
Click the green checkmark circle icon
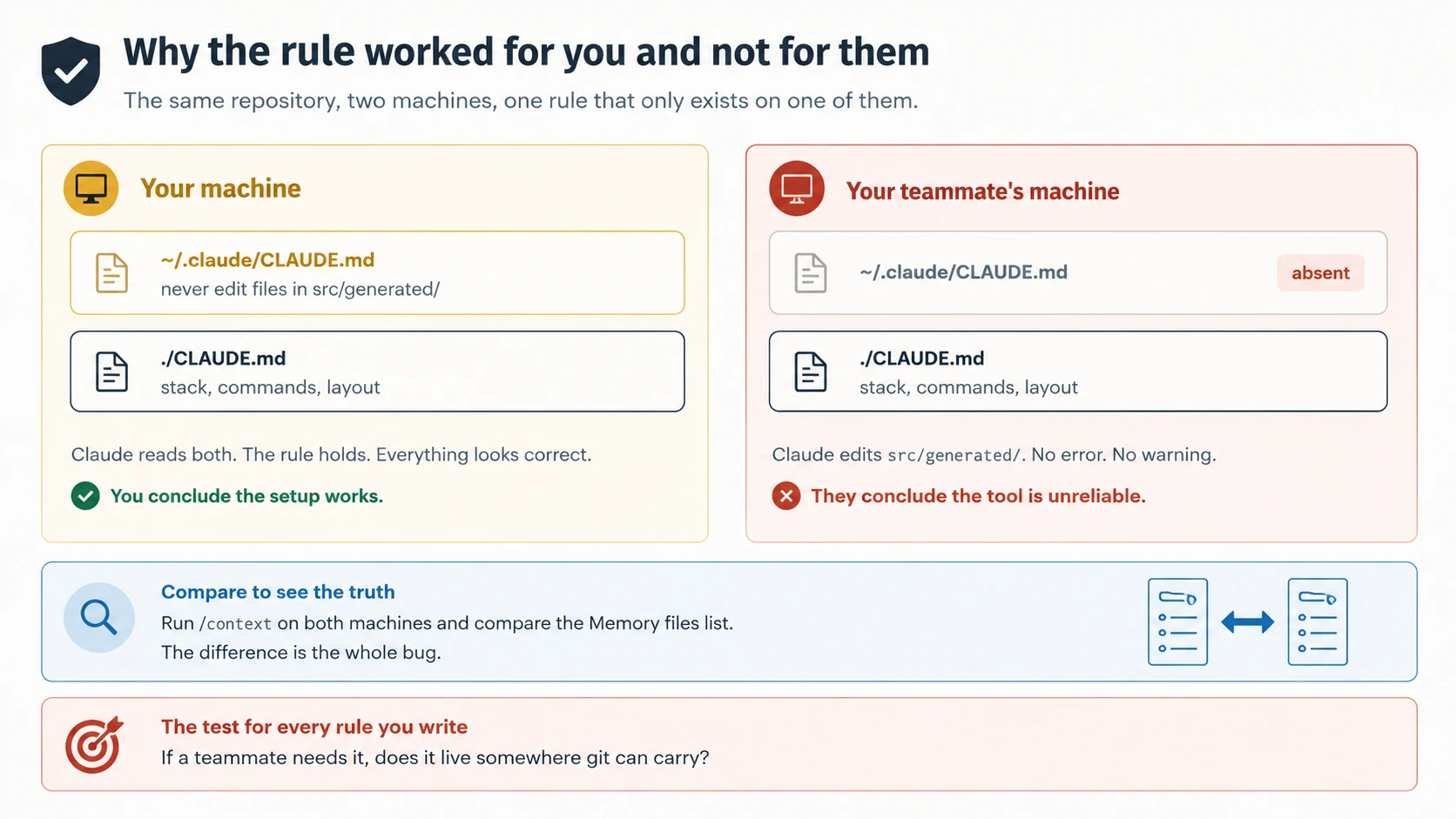pos(85,496)
